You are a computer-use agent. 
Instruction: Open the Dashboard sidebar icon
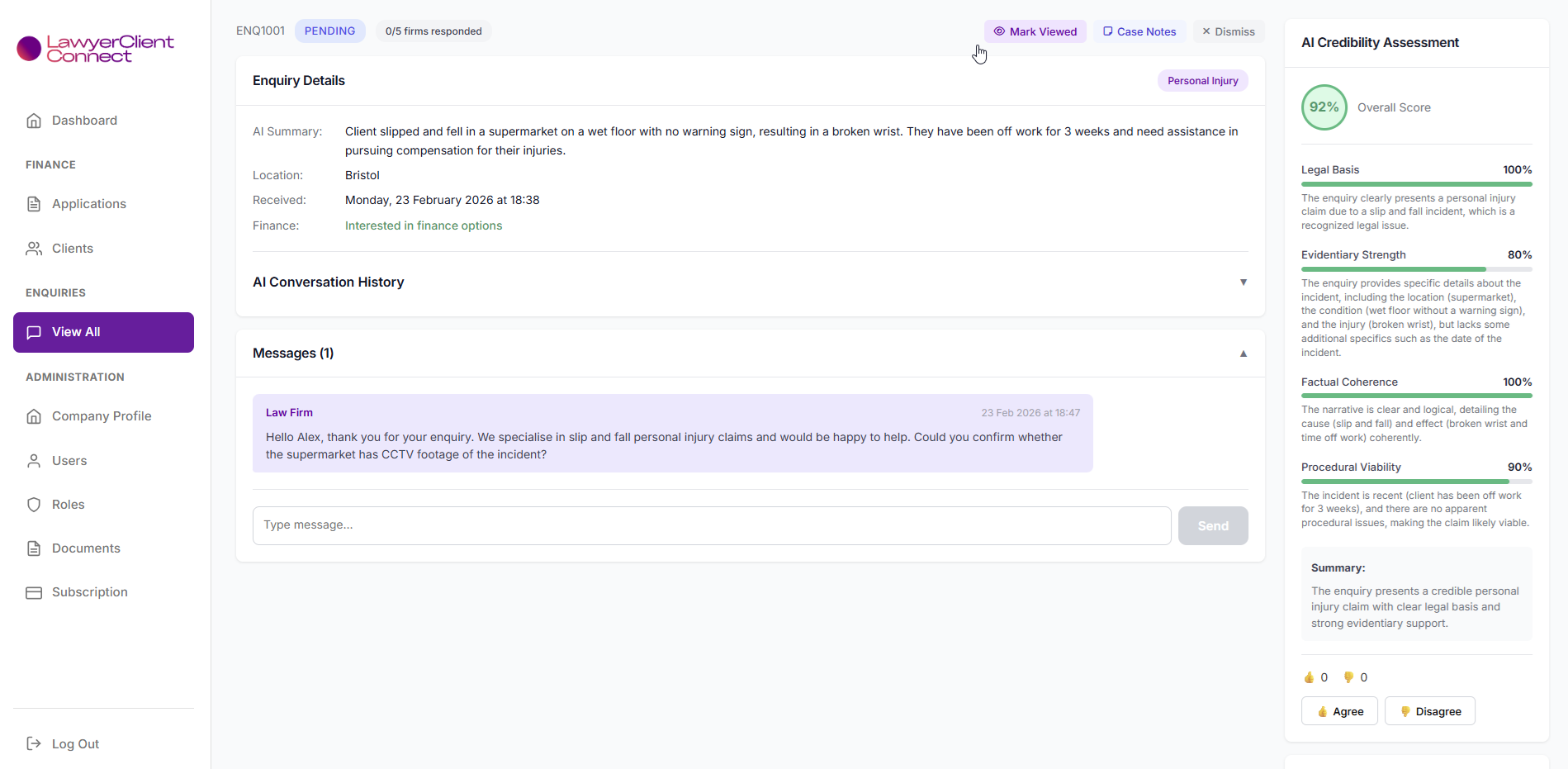point(34,120)
